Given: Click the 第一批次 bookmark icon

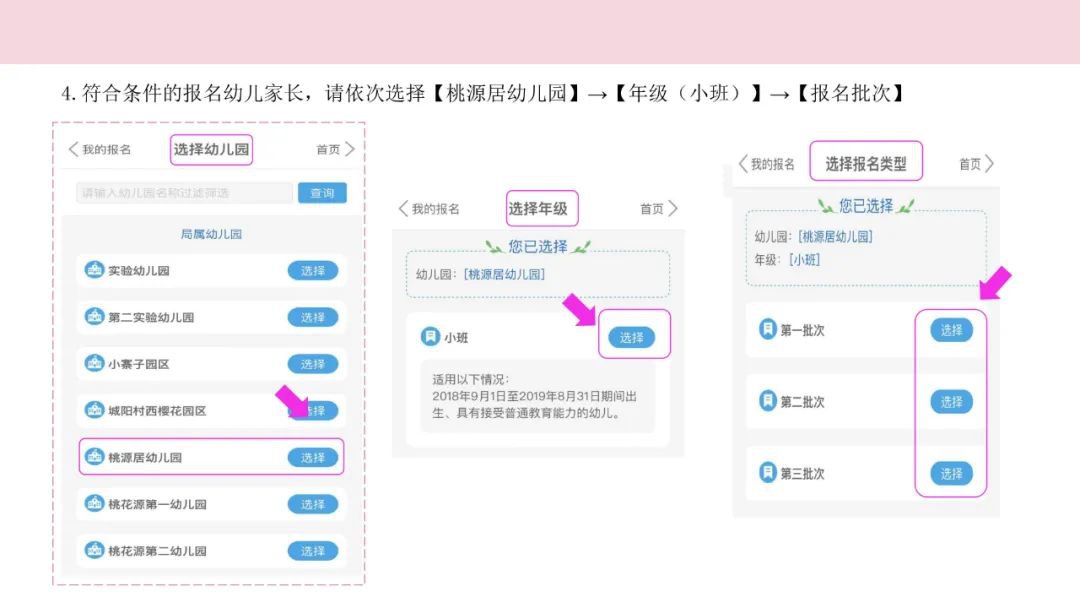Looking at the screenshot, I should (x=768, y=330).
